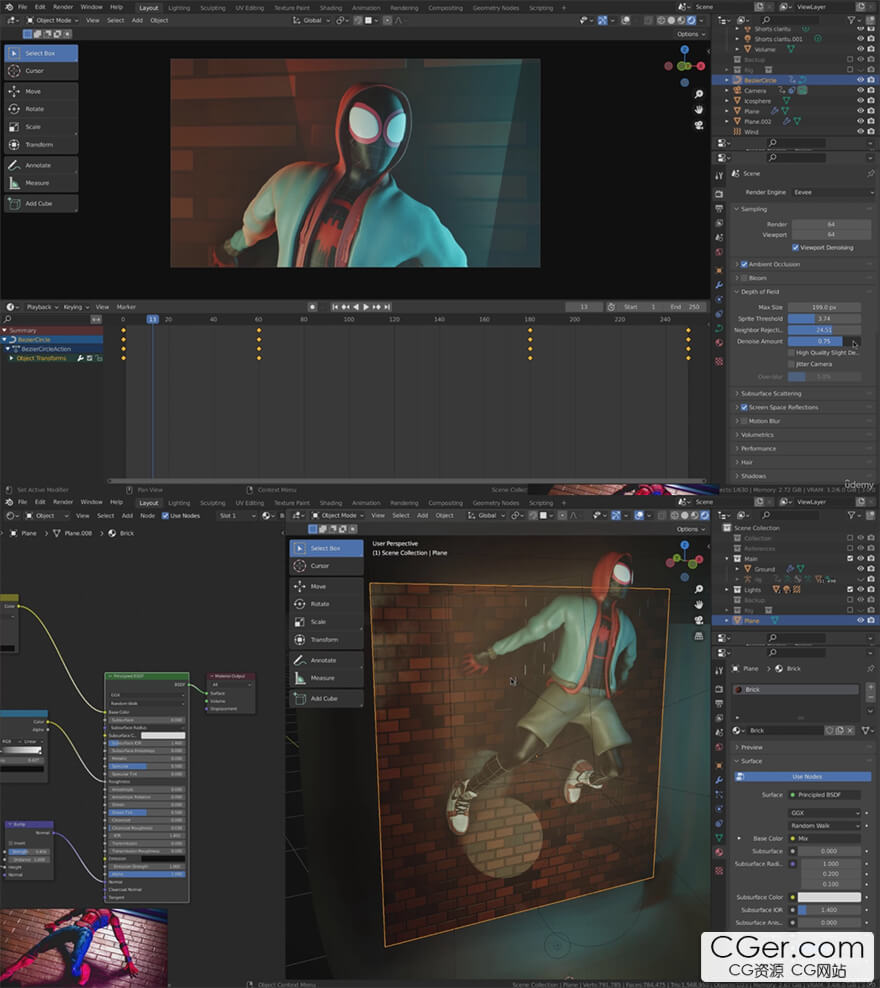Click play animation button in timeline
Screen dimensions: 880x988
tap(366, 307)
